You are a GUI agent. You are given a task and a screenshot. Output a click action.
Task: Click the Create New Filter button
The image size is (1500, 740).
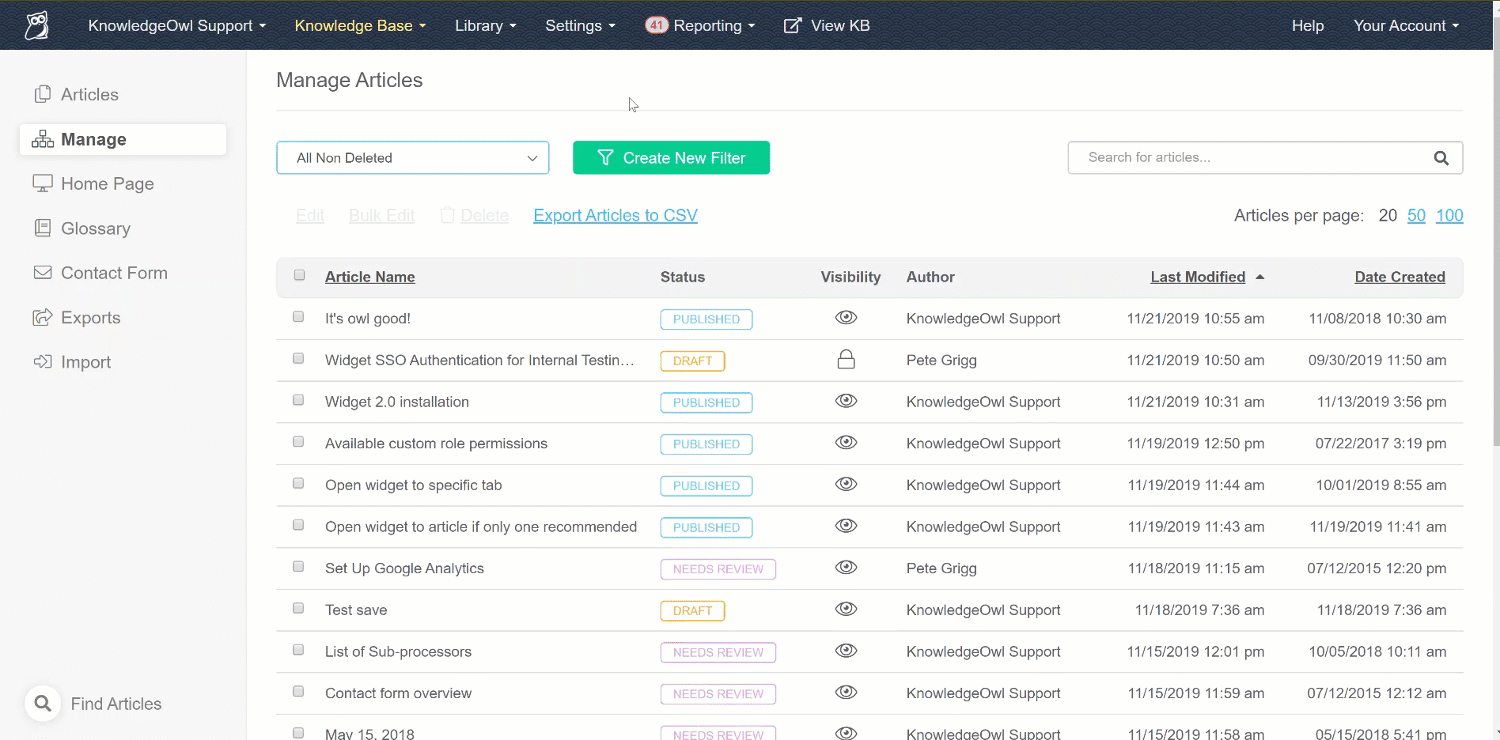671,158
